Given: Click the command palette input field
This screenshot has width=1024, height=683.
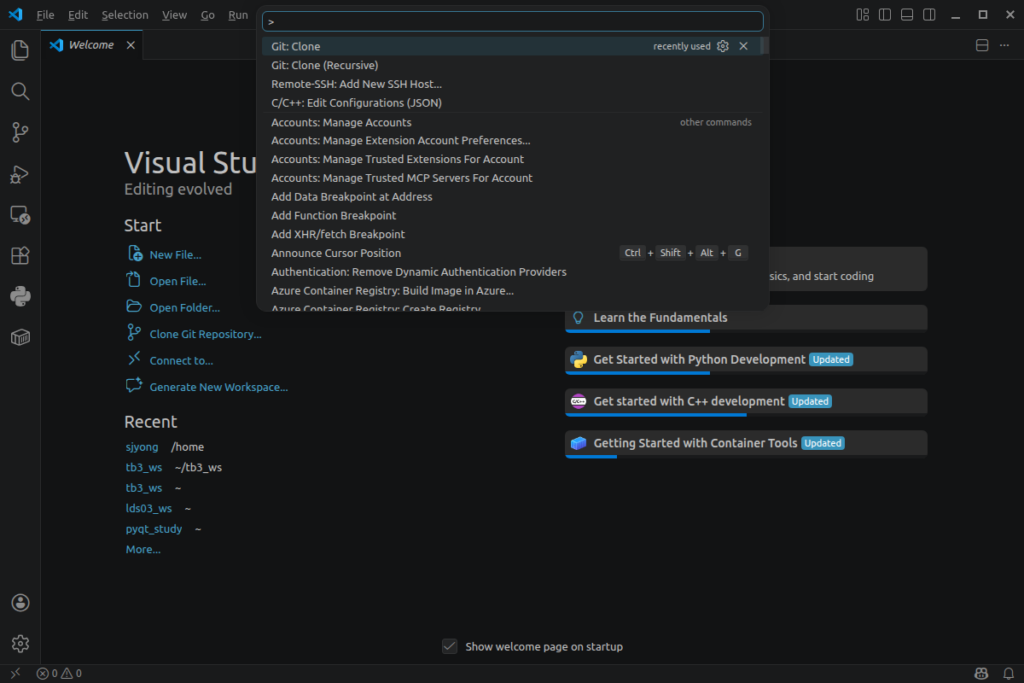Looking at the screenshot, I should point(513,22).
